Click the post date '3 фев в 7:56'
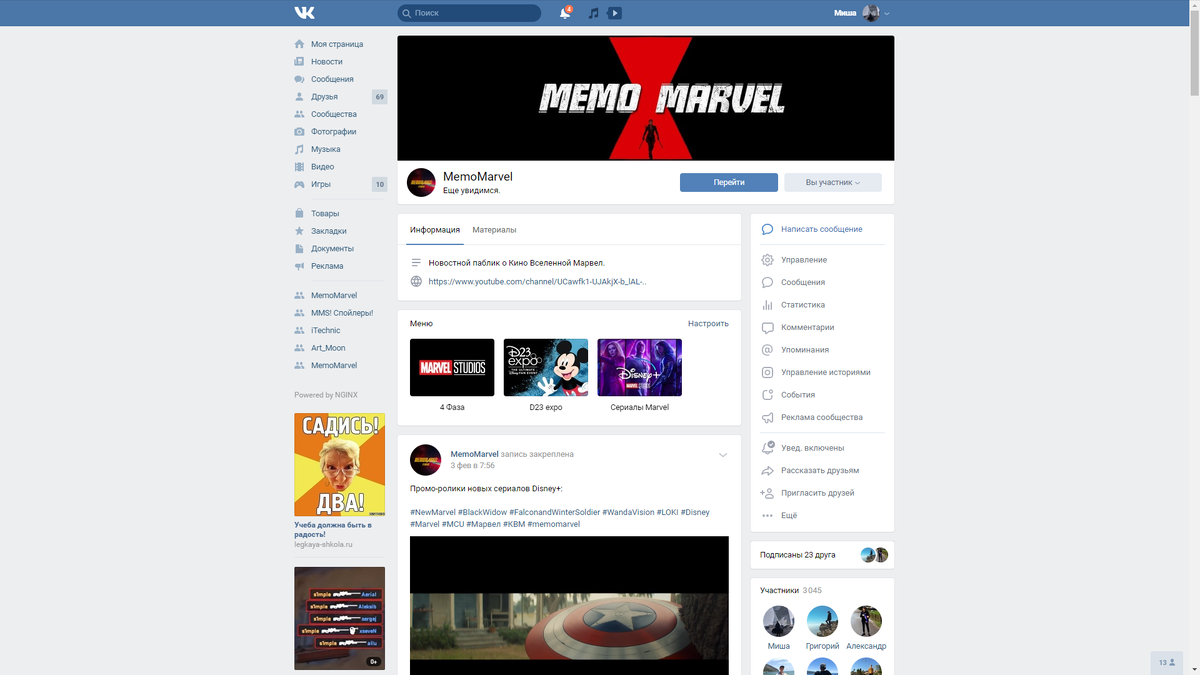1200x675 pixels. click(x=473, y=466)
